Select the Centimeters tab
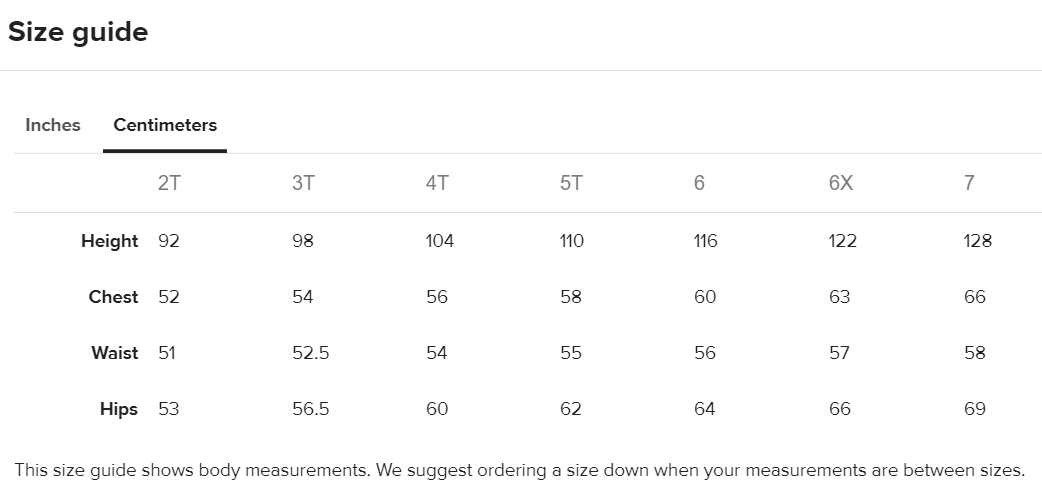This screenshot has height=496, width=1042. point(165,125)
